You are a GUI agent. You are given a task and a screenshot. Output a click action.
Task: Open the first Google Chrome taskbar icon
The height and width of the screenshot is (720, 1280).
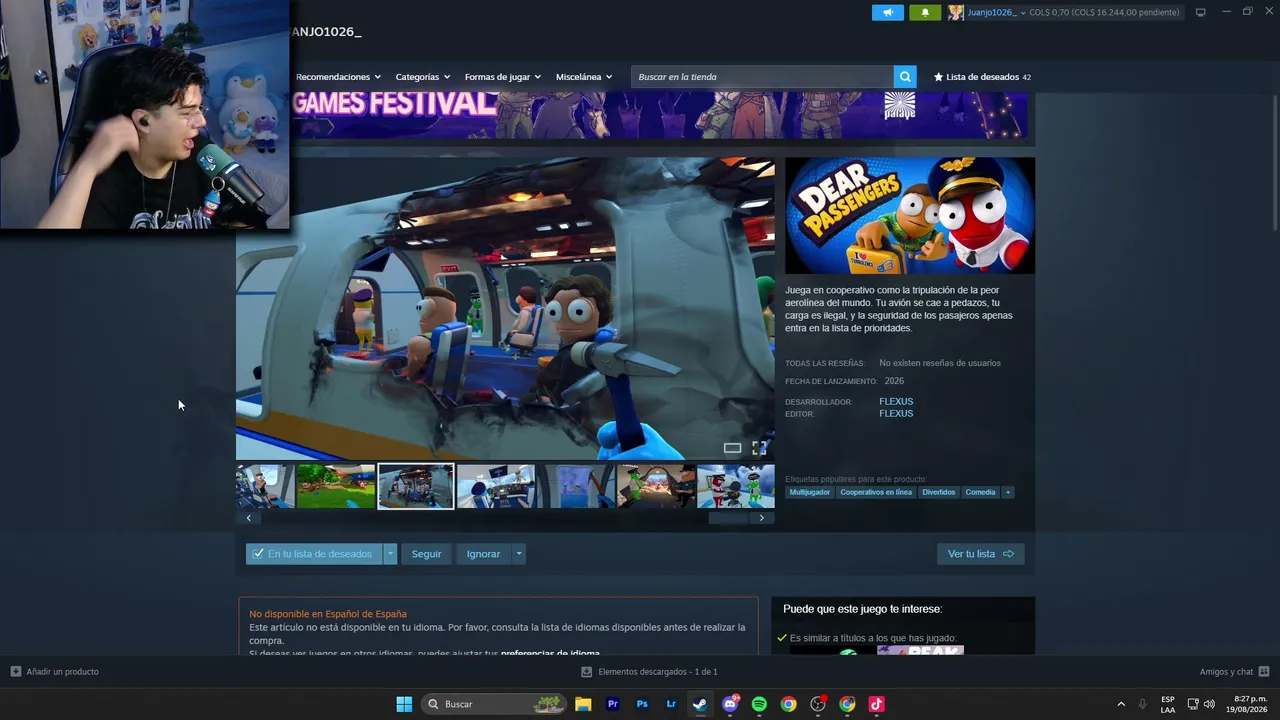[788, 704]
